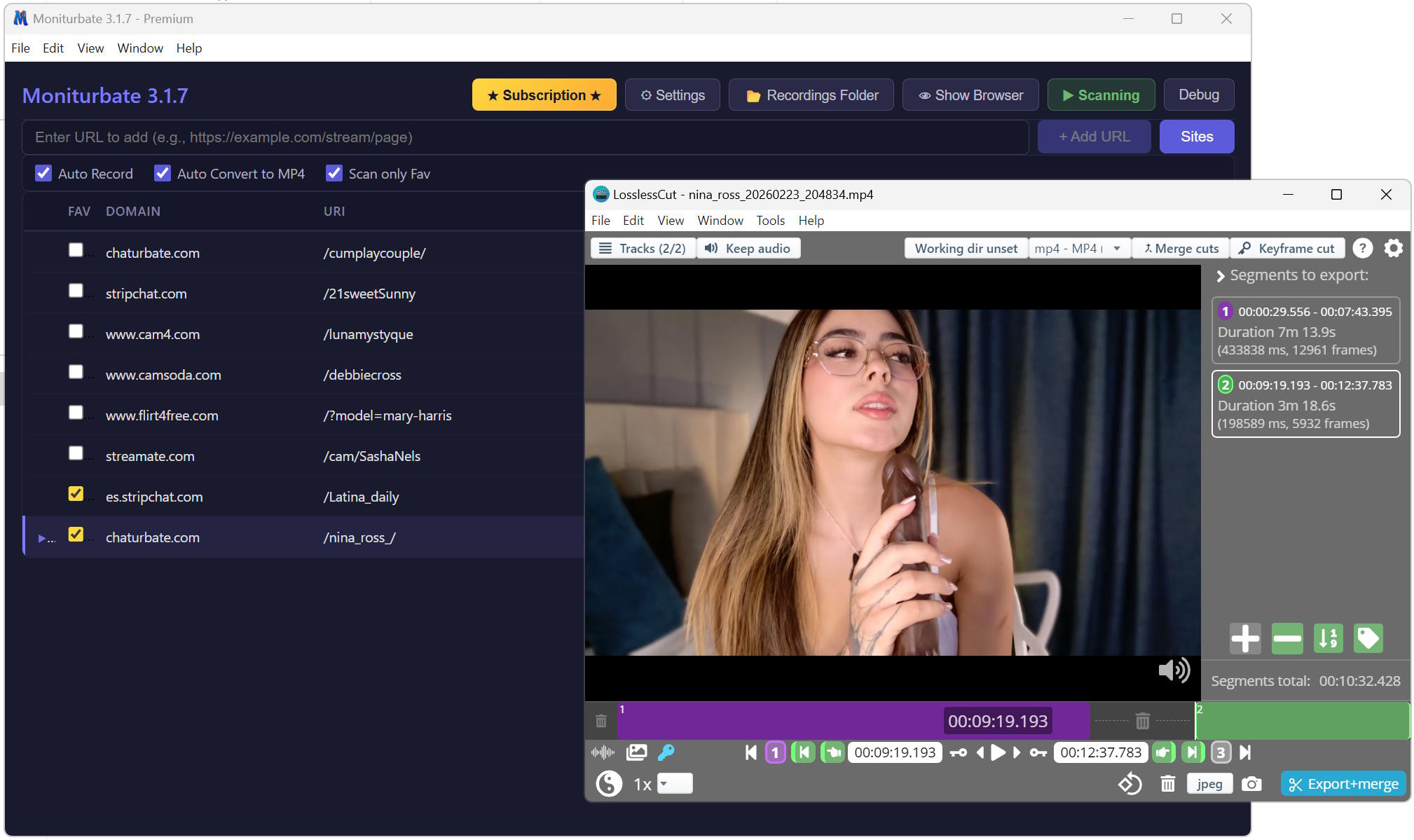Show thumbnails using the picture icon

[x=636, y=752]
